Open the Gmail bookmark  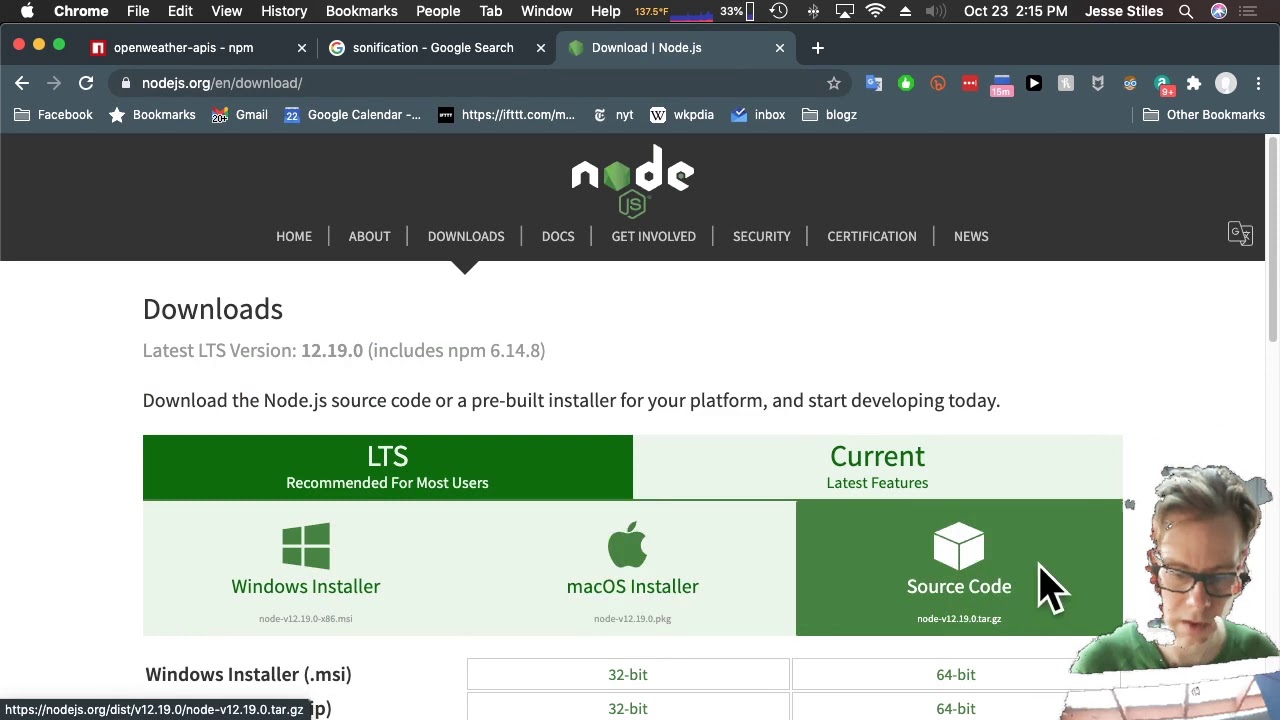coord(240,114)
